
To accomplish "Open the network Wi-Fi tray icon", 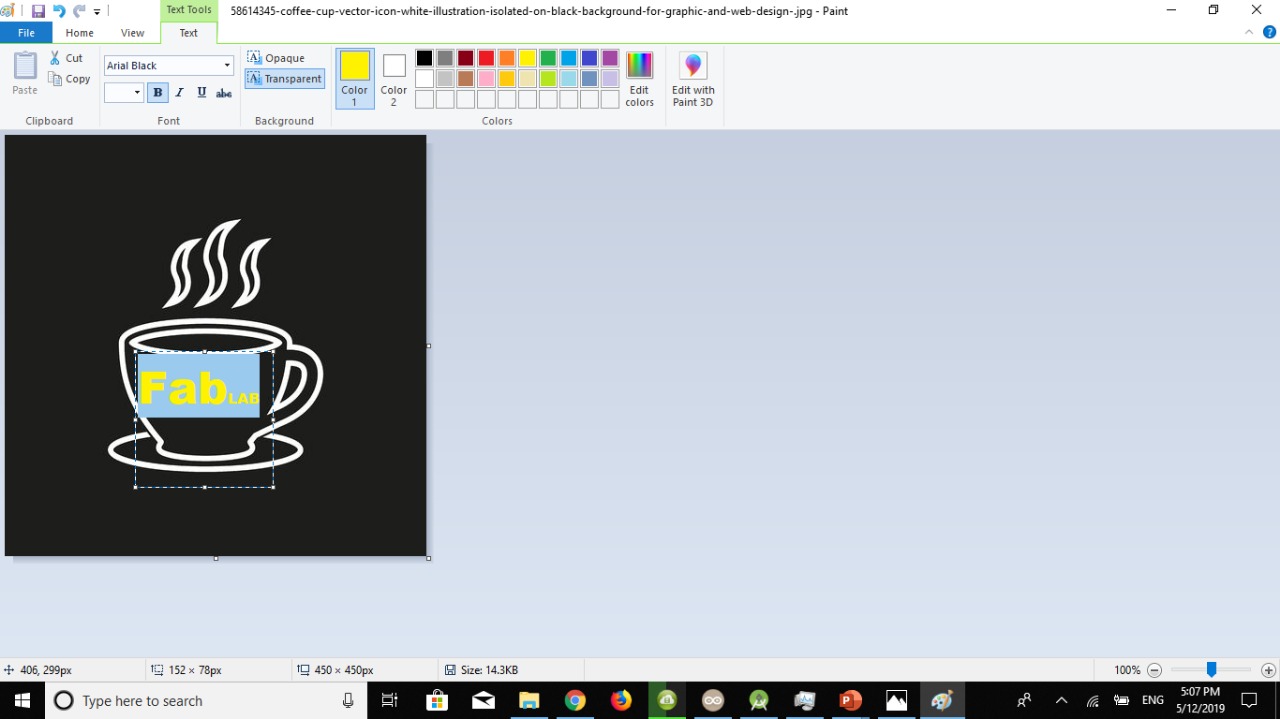I will [1093, 700].
